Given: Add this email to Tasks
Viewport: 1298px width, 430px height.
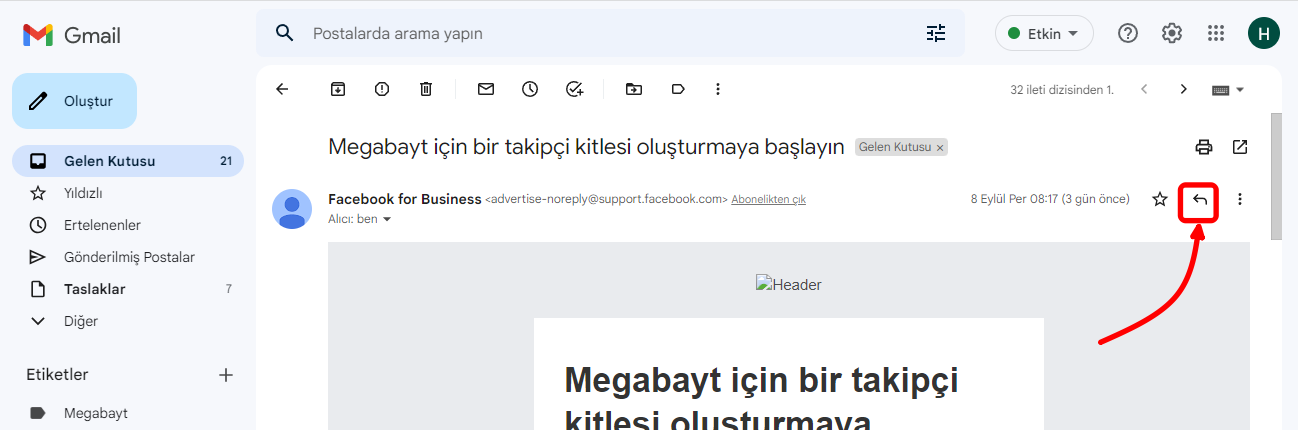Looking at the screenshot, I should coord(574,89).
